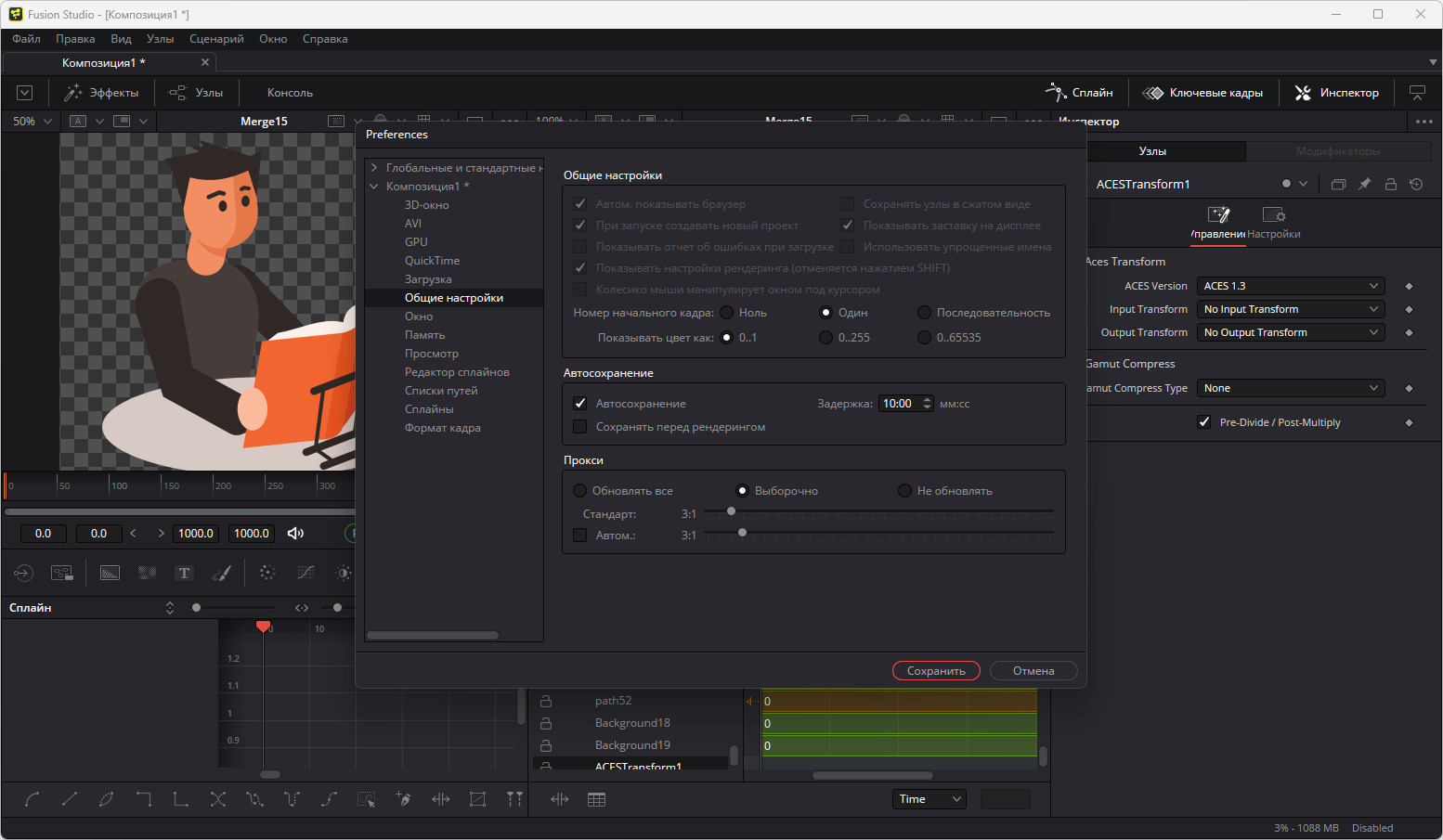Click the Background gradient node tool icon
Image resolution: width=1443 pixels, height=840 pixels.
pos(110,573)
